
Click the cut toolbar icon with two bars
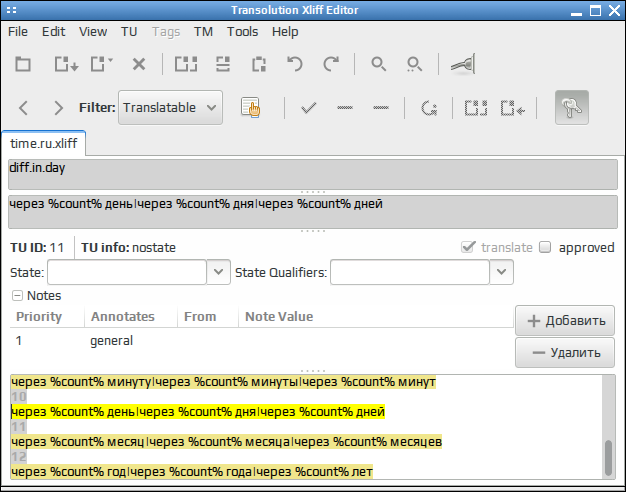click(223, 64)
